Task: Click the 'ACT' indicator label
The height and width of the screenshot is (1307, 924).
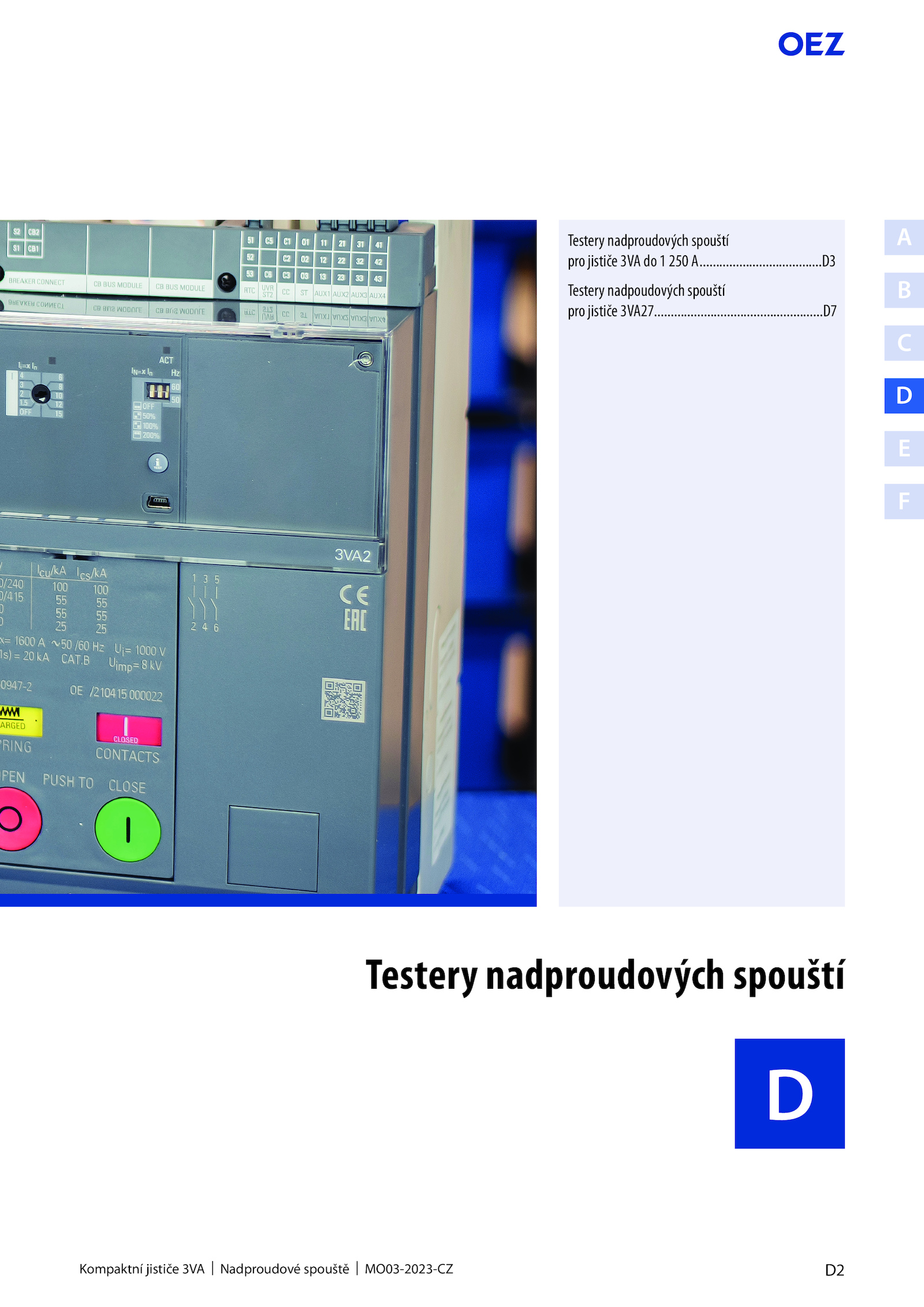Action: (x=166, y=360)
